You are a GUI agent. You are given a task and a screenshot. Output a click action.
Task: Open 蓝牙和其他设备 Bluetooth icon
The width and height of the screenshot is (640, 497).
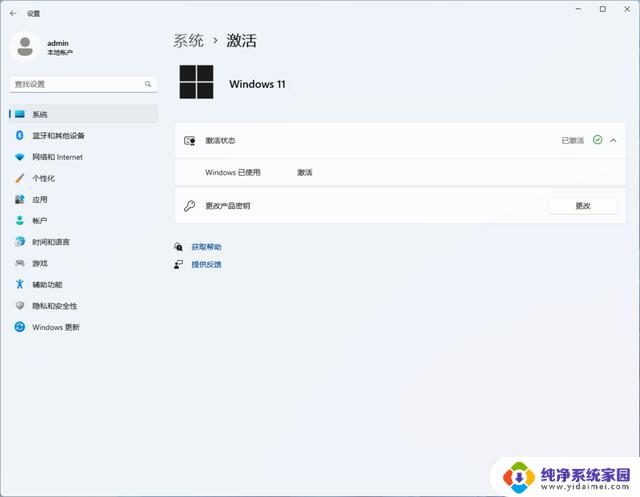tap(20, 135)
